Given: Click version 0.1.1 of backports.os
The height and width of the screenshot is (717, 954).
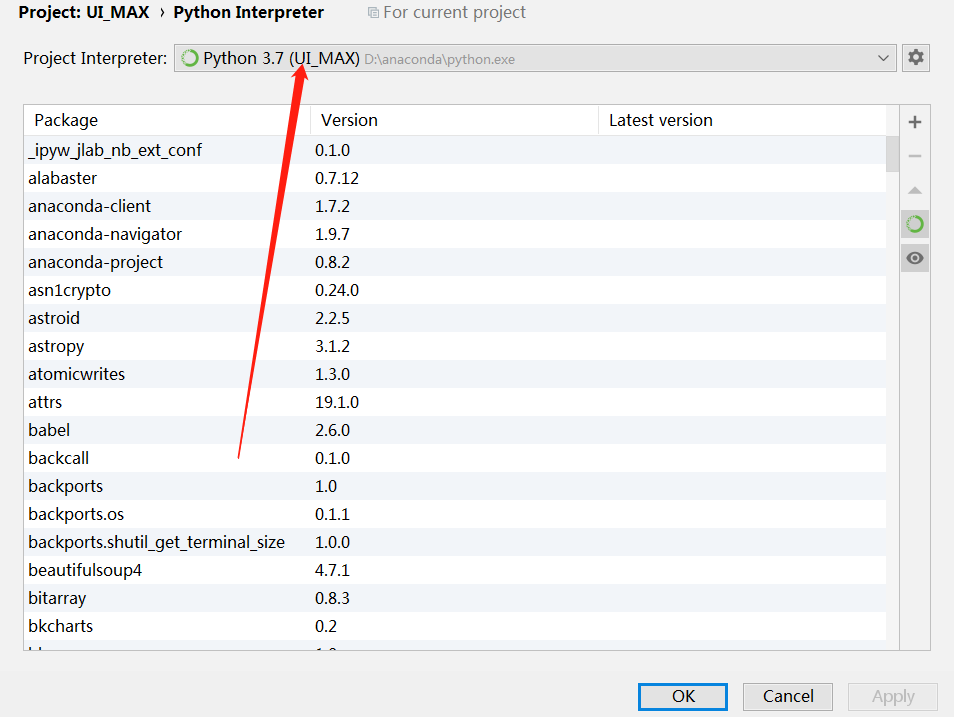Looking at the screenshot, I should point(332,514).
